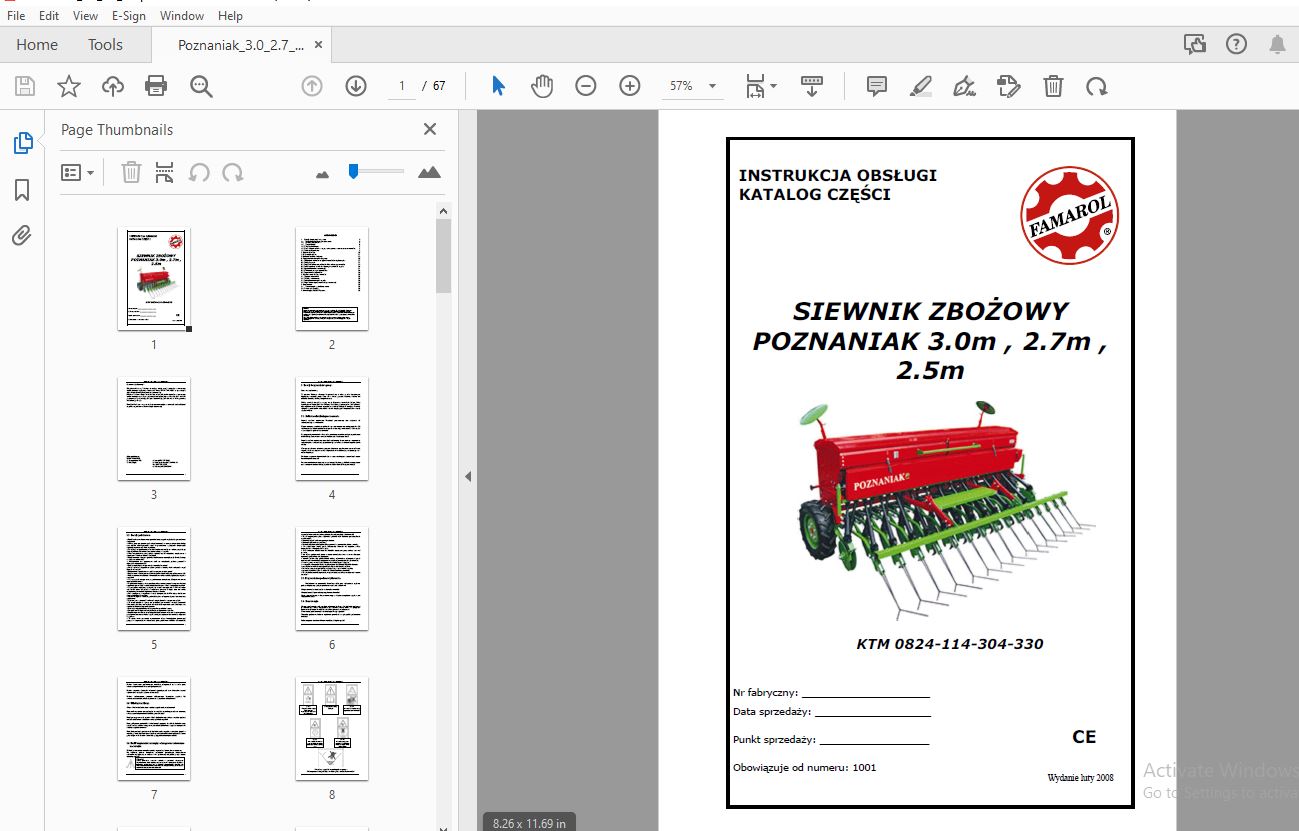This screenshot has width=1299, height=831.
Task: Open the View menu
Action: tap(85, 15)
